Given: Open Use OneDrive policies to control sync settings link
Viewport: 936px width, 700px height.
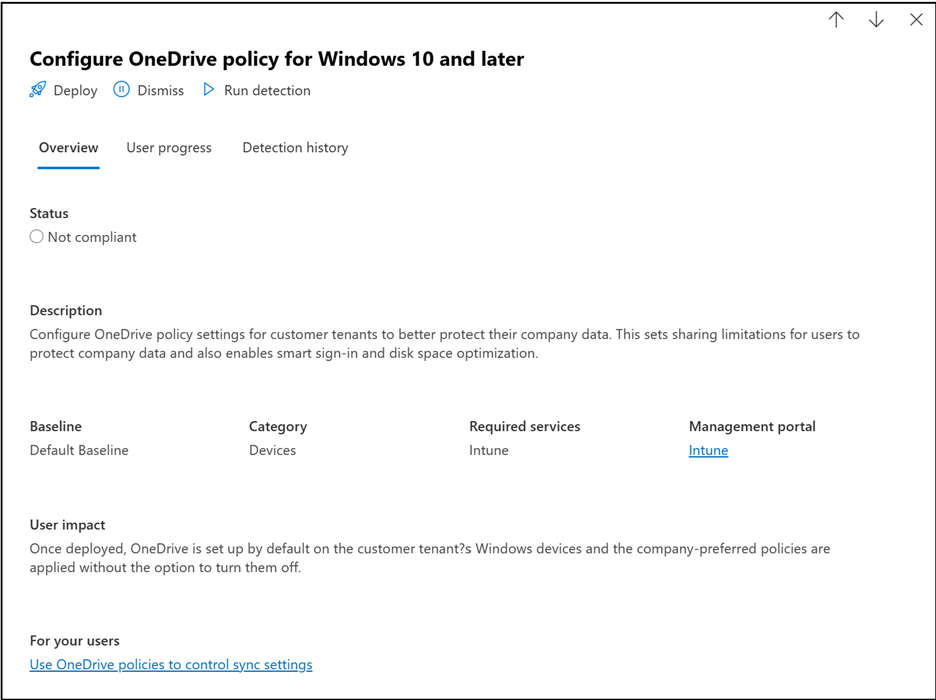Looking at the screenshot, I should 171,664.
